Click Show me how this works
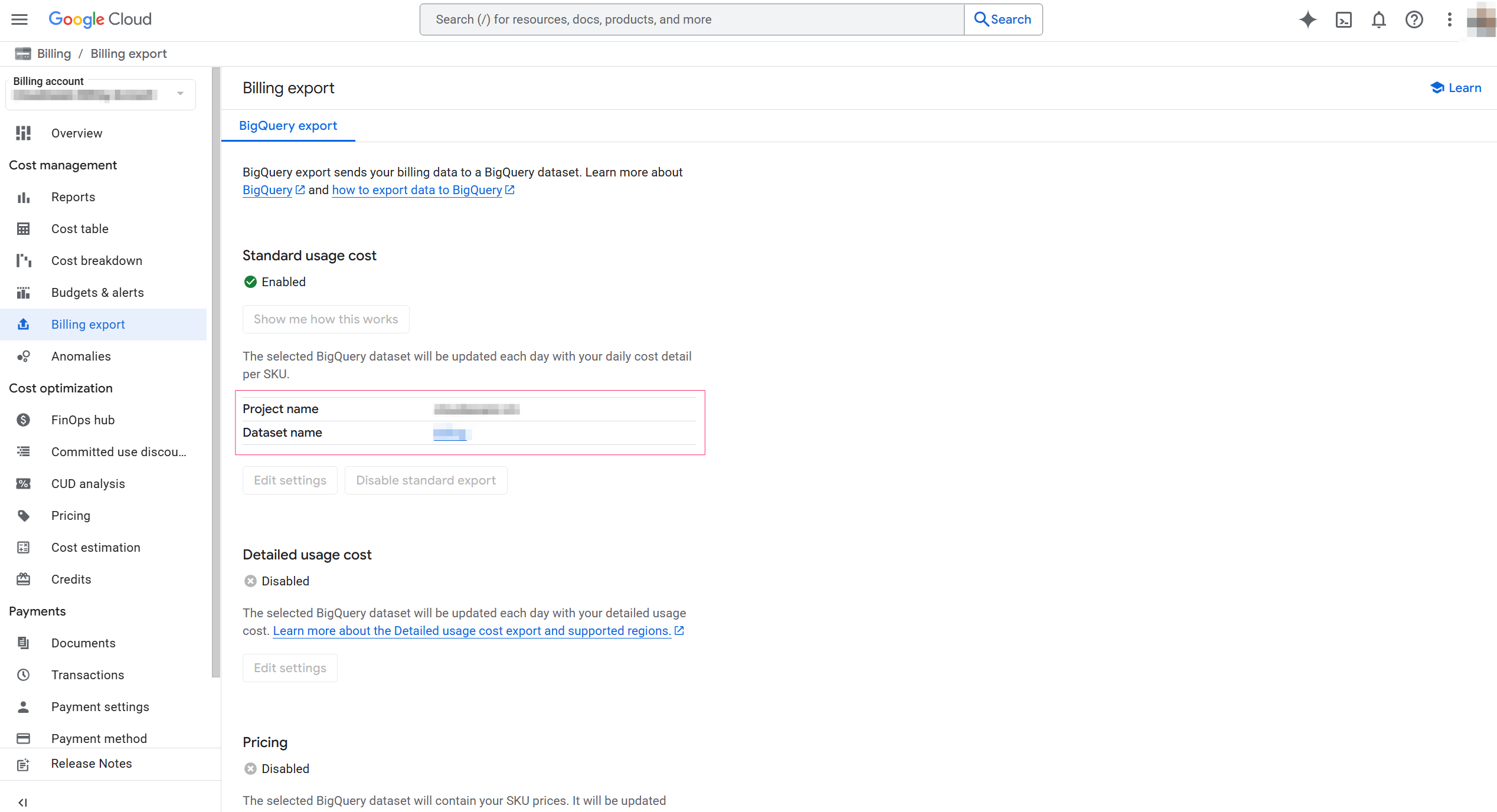The width and height of the screenshot is (1497, 812). (325, 319)
